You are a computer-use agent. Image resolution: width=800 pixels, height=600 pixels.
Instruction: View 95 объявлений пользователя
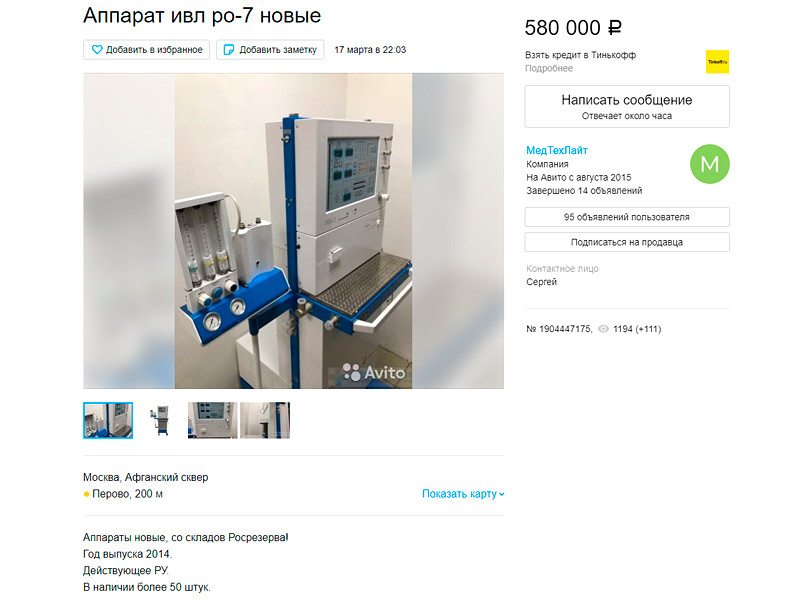[x=627, y=217]
